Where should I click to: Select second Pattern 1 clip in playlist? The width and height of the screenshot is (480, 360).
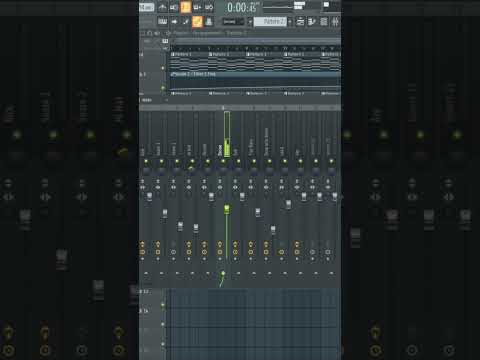226,61
